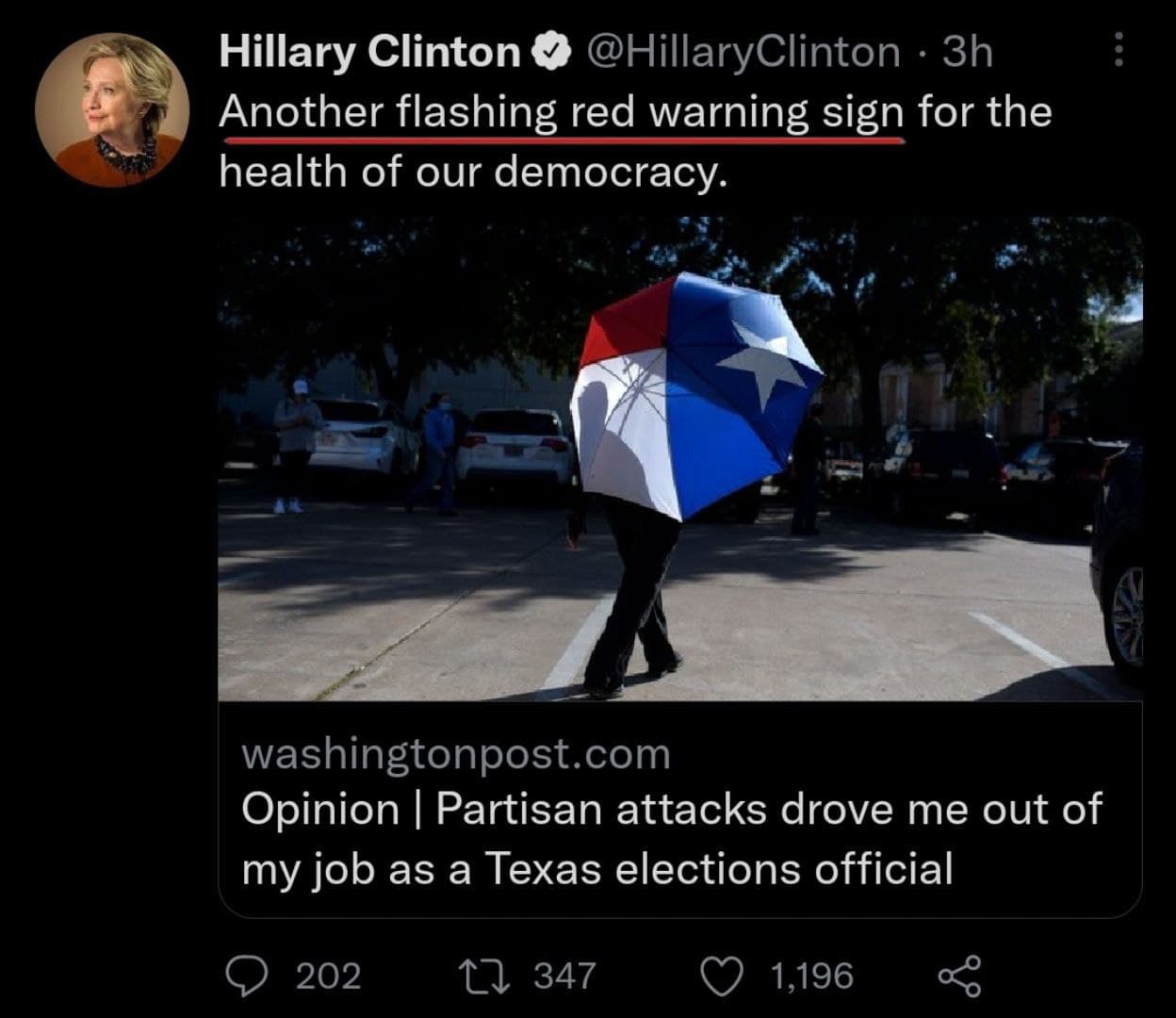1176x1018 pixels.
Task: Open the three-dot more options menu
Action: tap(1118, 50)
